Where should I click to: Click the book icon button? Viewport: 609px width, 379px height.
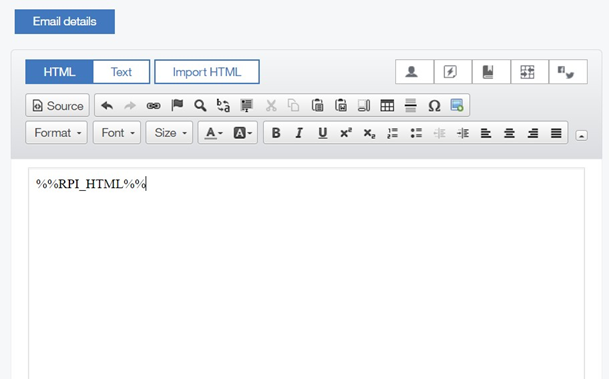point(491,72)
